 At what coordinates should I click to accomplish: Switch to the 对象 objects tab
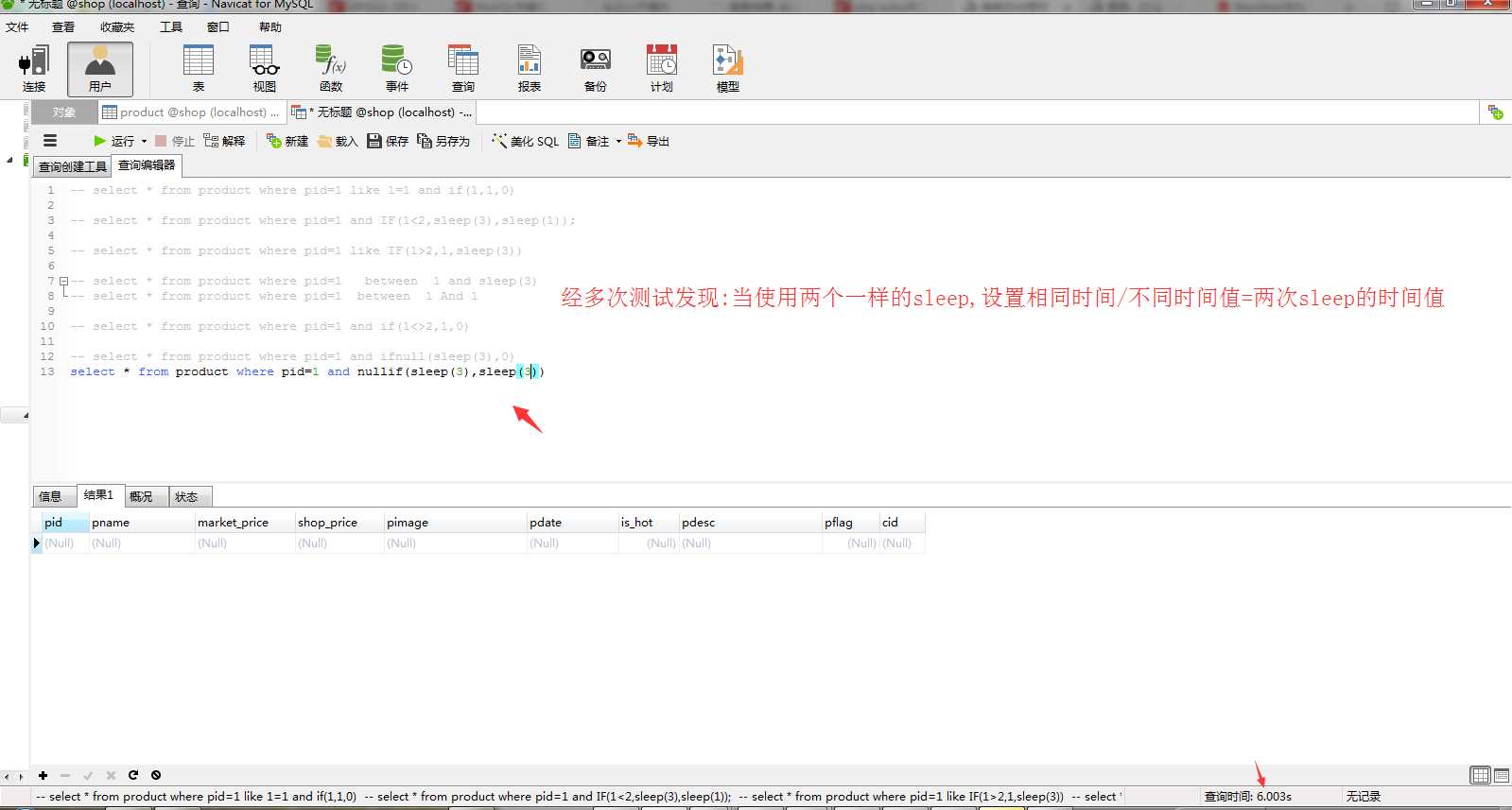point(64,112)
